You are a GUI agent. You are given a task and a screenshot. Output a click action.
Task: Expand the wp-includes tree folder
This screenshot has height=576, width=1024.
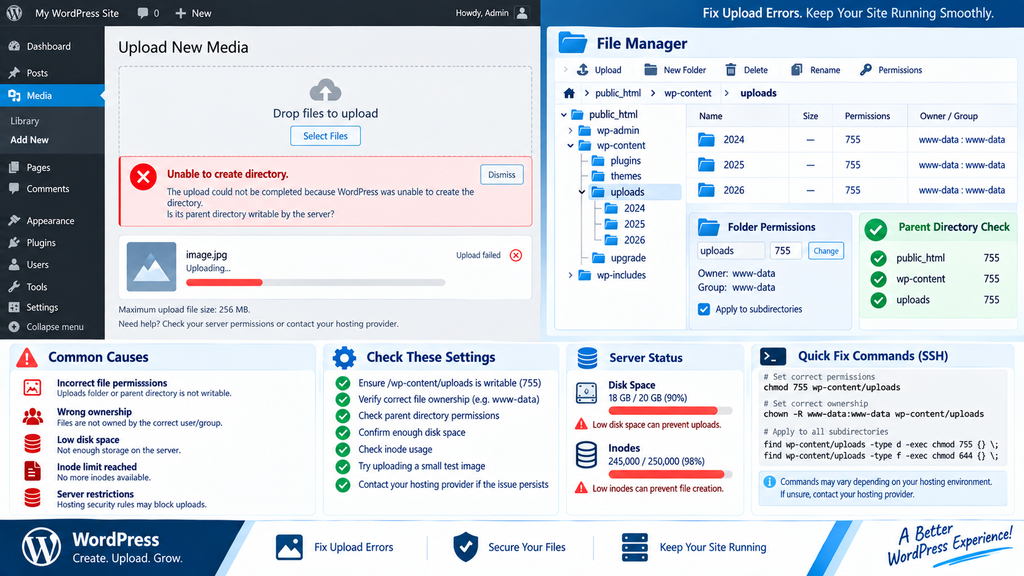(570, 275)
